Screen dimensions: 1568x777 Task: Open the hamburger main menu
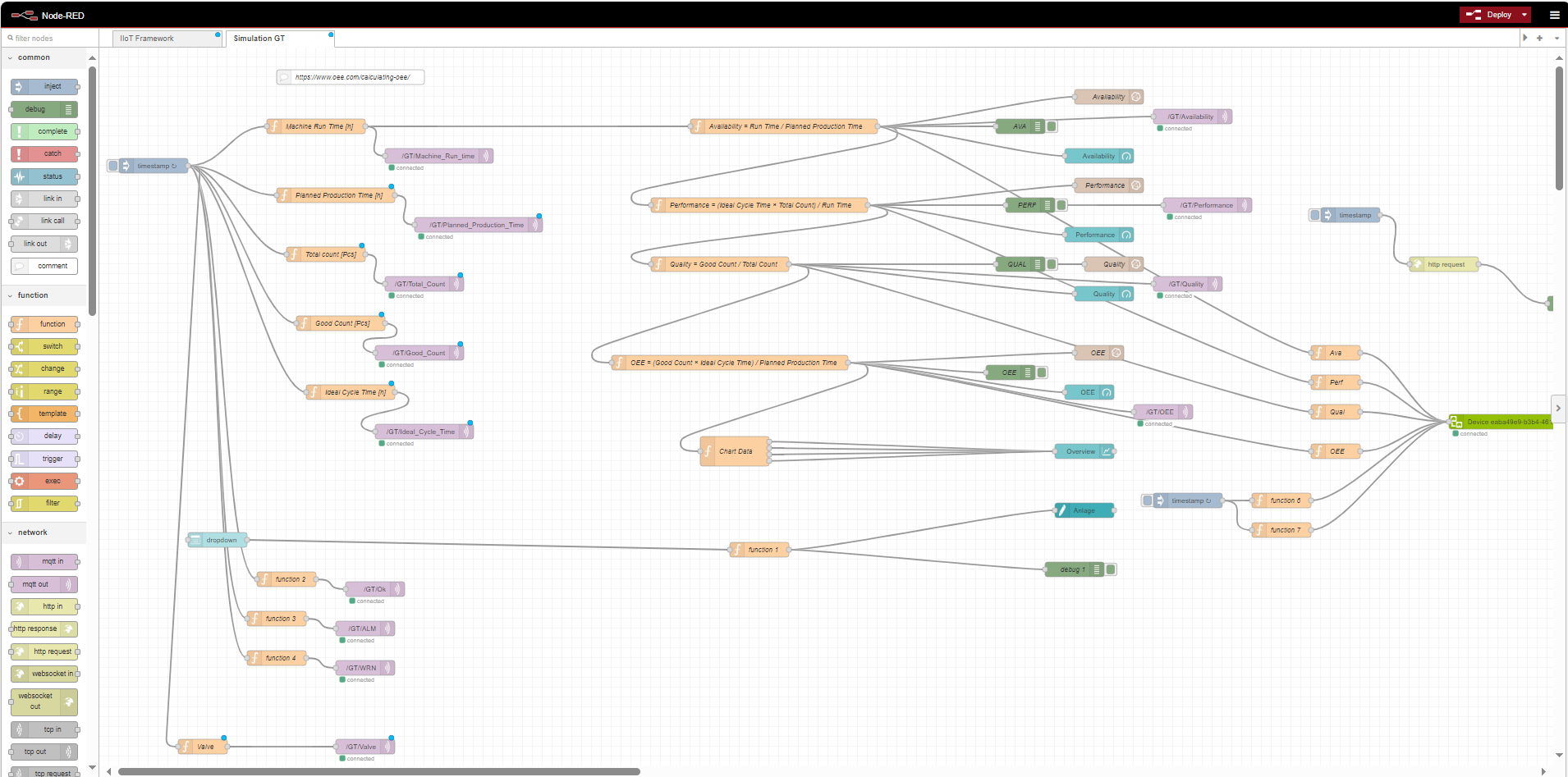[x=1554, y=15]
